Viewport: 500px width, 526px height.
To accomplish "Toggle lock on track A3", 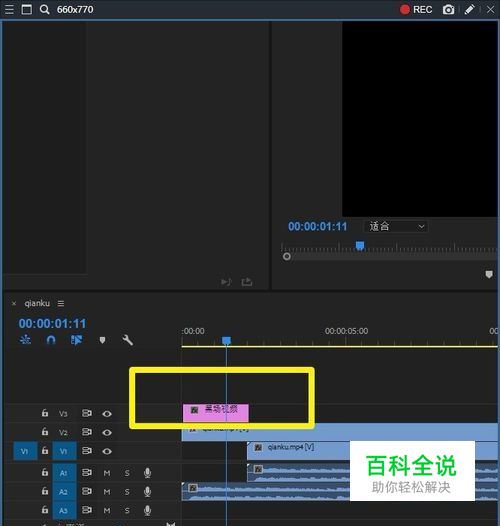I will 45,510.
